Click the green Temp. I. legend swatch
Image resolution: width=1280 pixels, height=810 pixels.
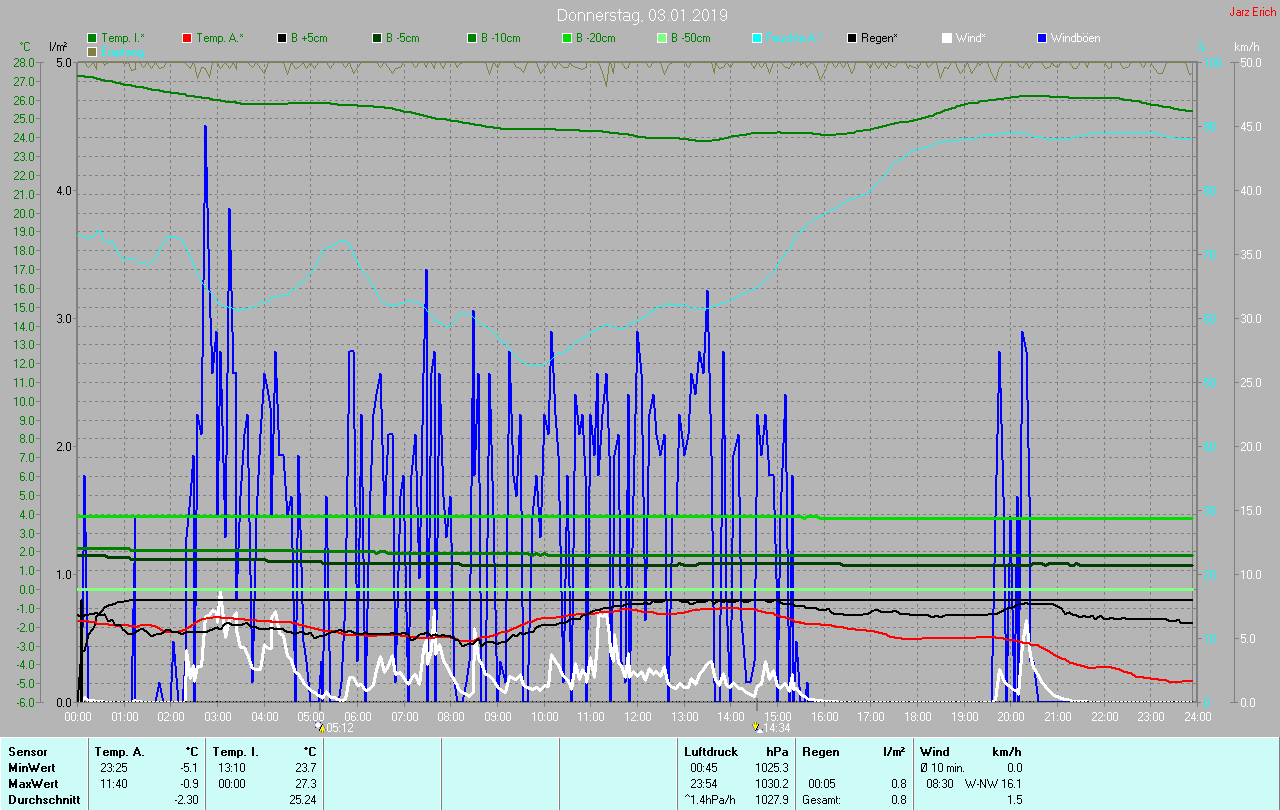pyautogui.click(x=93, y=38)
